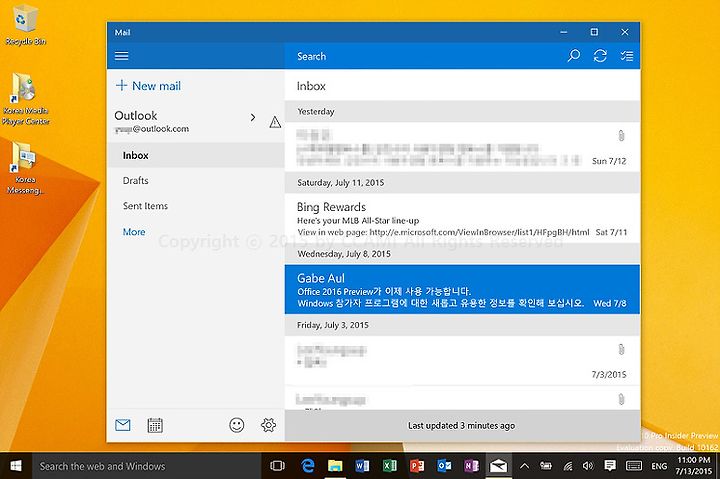Show More folders
Viewport: 720px width, 479px height.
click(x=134, y=232)
